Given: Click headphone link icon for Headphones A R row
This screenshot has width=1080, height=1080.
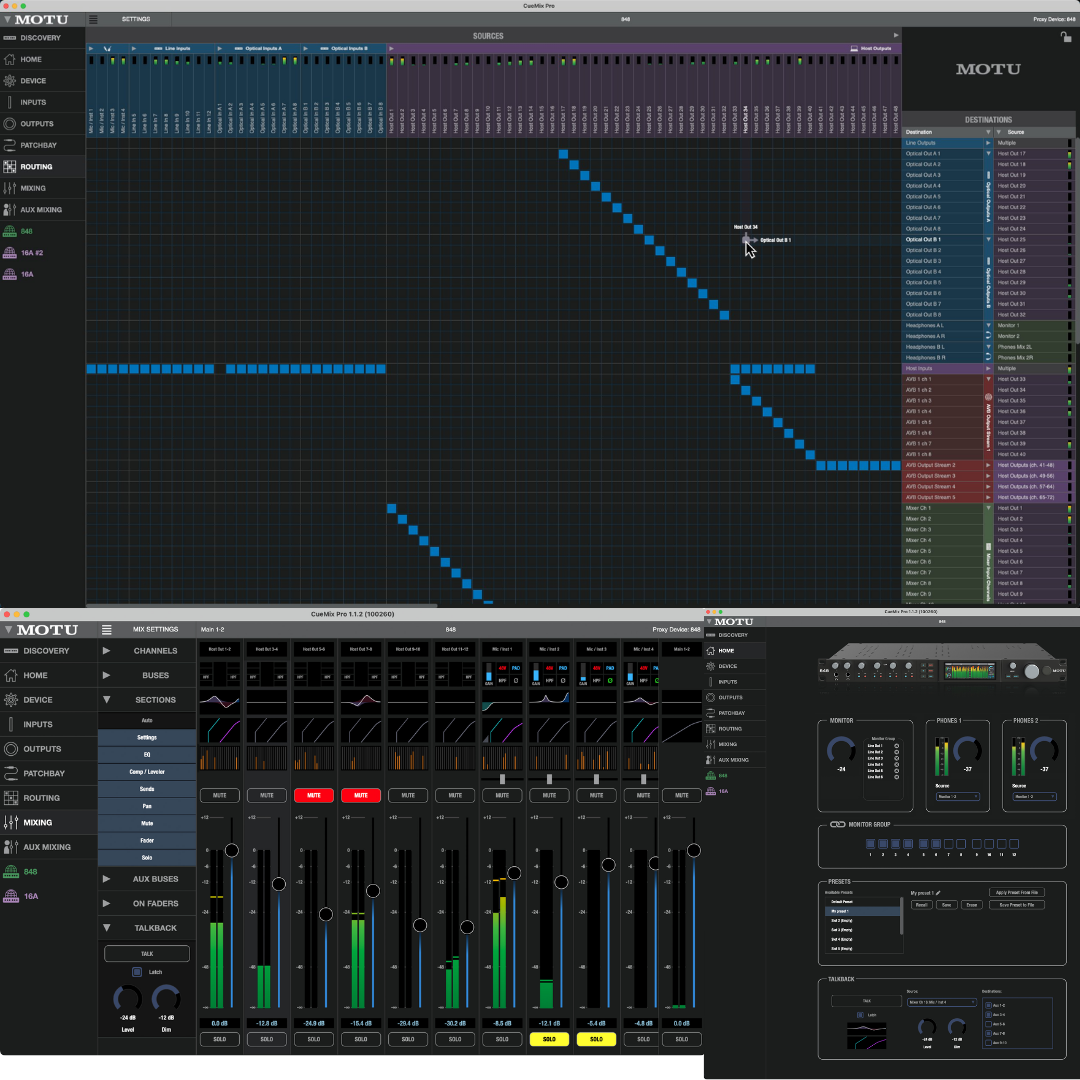Looking at the screenshot, I should click(x=988, y=336).
